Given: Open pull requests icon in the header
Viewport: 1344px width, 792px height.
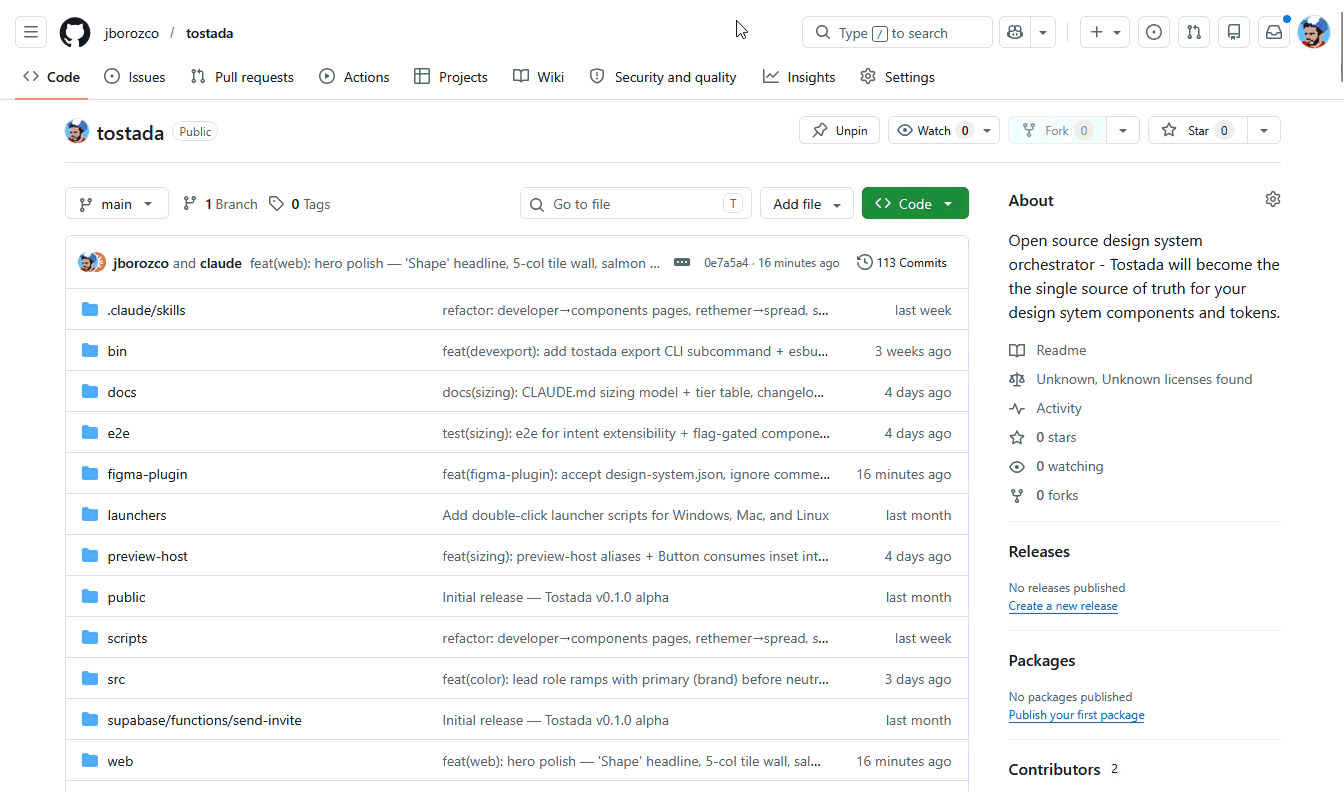Looking at the screenshot, I should (x=1194, y=32).
